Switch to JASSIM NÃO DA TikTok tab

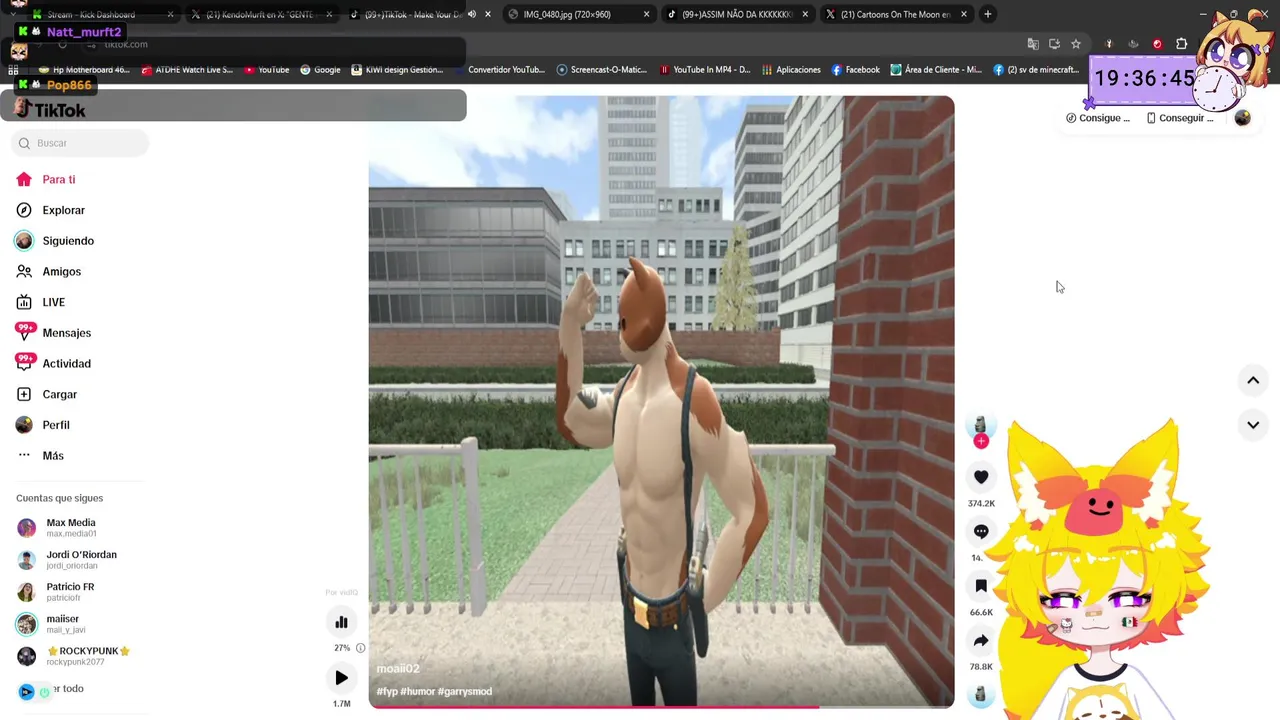tap(737, 14)
